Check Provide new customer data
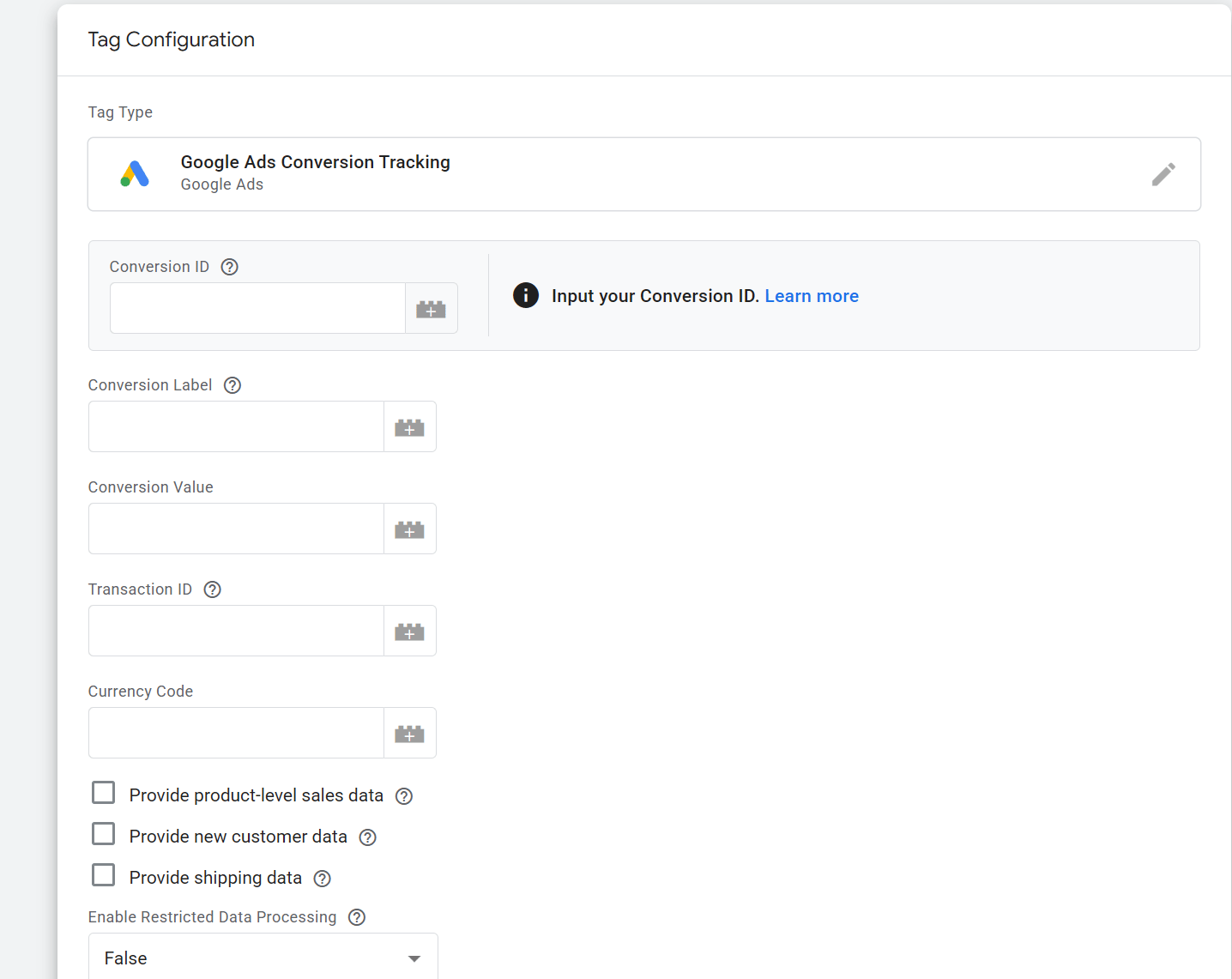Image resolution: width=1232 pixels, height=979 pixels. tap(104, 834)
